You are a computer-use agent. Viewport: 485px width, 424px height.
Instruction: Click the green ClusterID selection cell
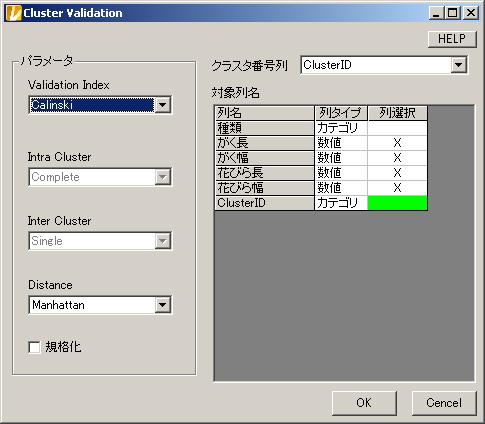tap(397, 203)
